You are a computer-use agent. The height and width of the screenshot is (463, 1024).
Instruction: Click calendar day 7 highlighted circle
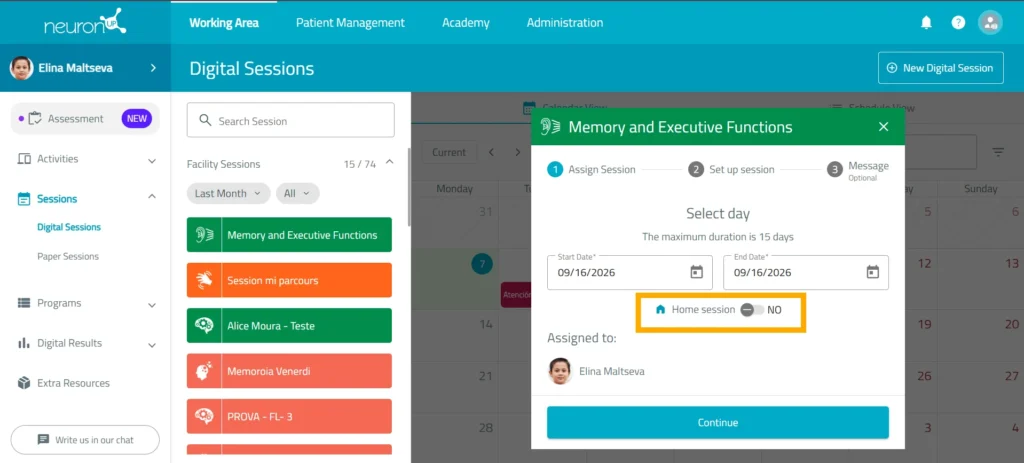tap(482, 264)
